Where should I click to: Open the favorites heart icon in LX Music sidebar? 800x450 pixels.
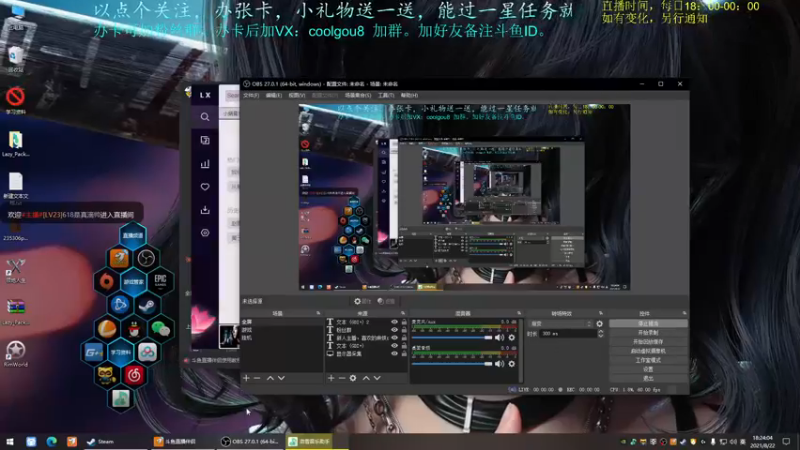[205, 187]
